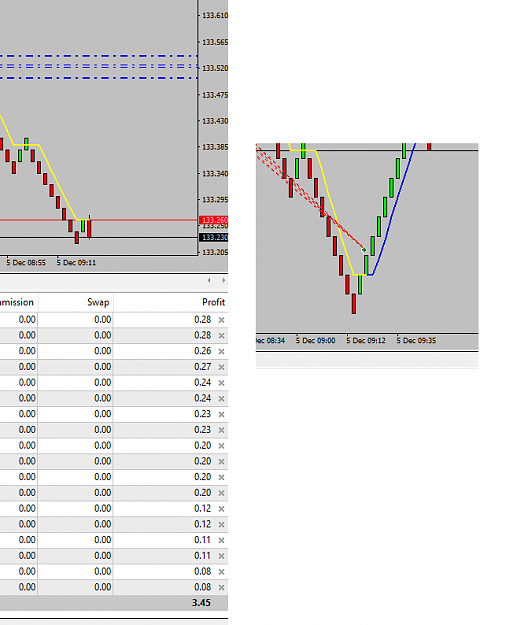Image resolution: width=517 pixels, height=625 pixels.
Task: Sort orders by the Profit column header
Action: [x=213, y=302]
